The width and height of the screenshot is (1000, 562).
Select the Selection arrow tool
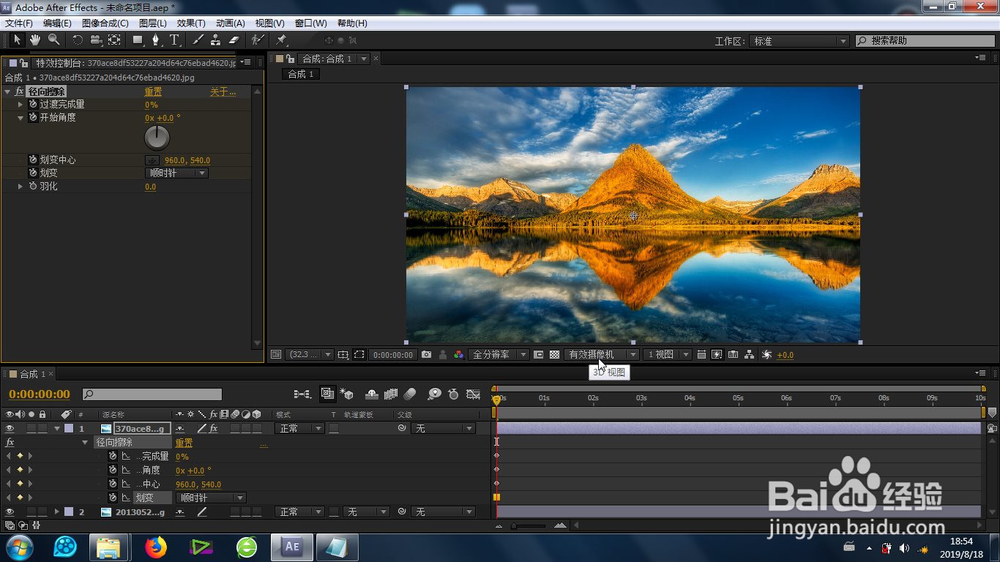point(17,40)
